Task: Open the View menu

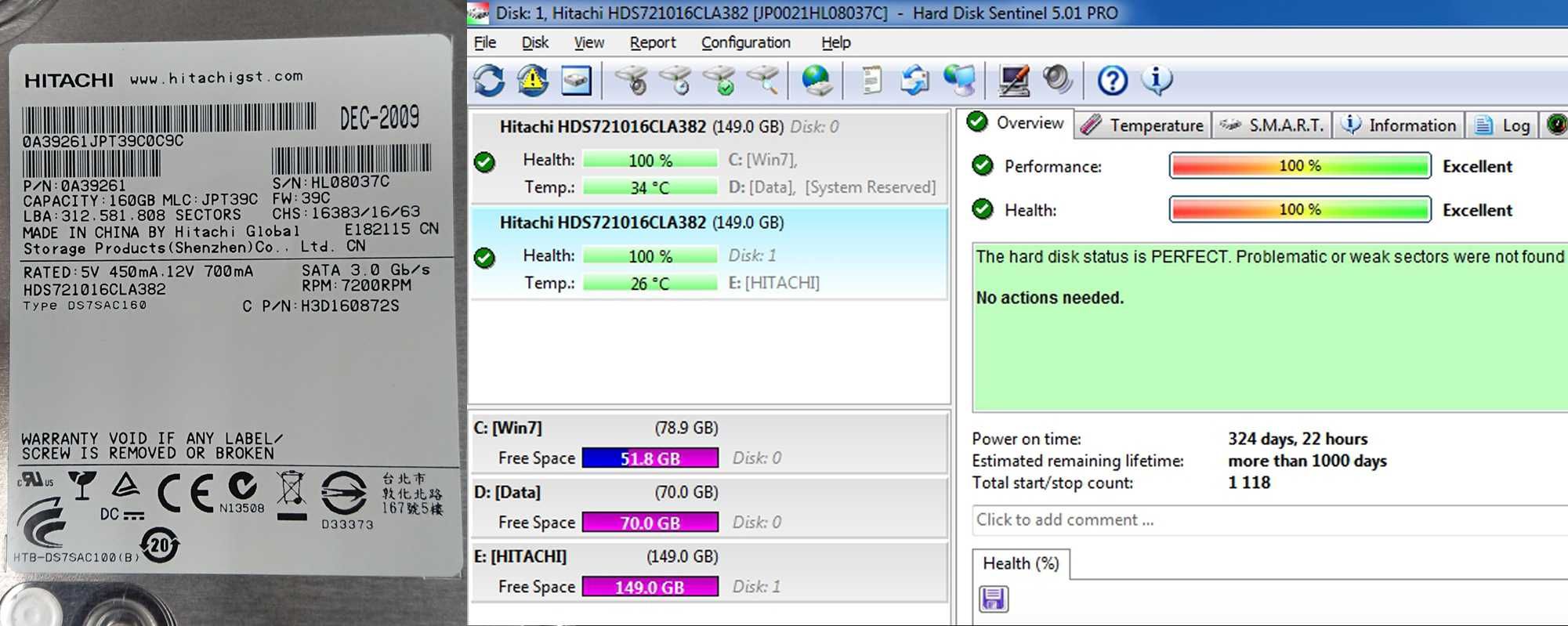Action: (x=588, y=42)
